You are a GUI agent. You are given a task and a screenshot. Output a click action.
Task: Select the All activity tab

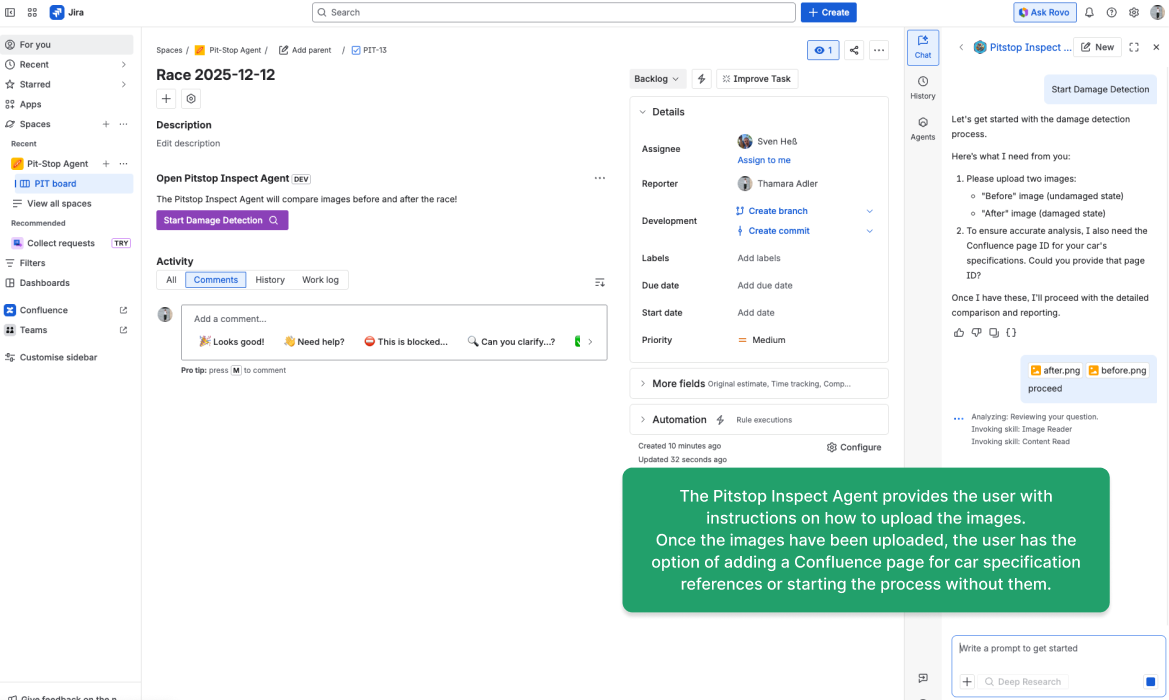pos(171,280)
